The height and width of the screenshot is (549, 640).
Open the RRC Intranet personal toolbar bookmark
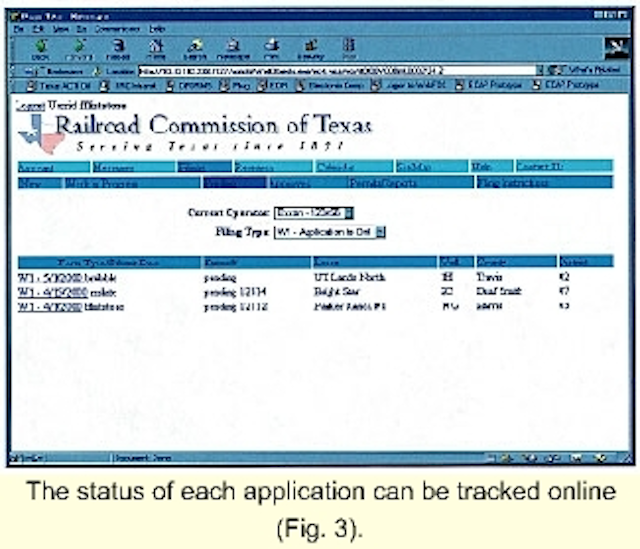128,86
